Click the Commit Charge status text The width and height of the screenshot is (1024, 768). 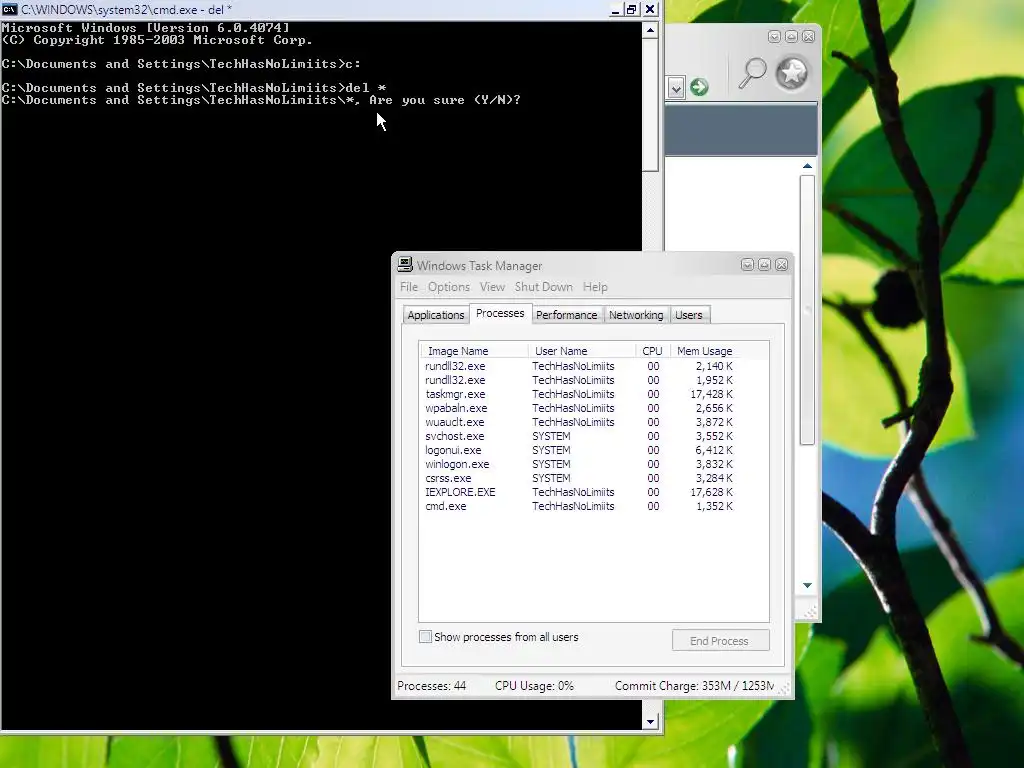click(x=694, y=686)
